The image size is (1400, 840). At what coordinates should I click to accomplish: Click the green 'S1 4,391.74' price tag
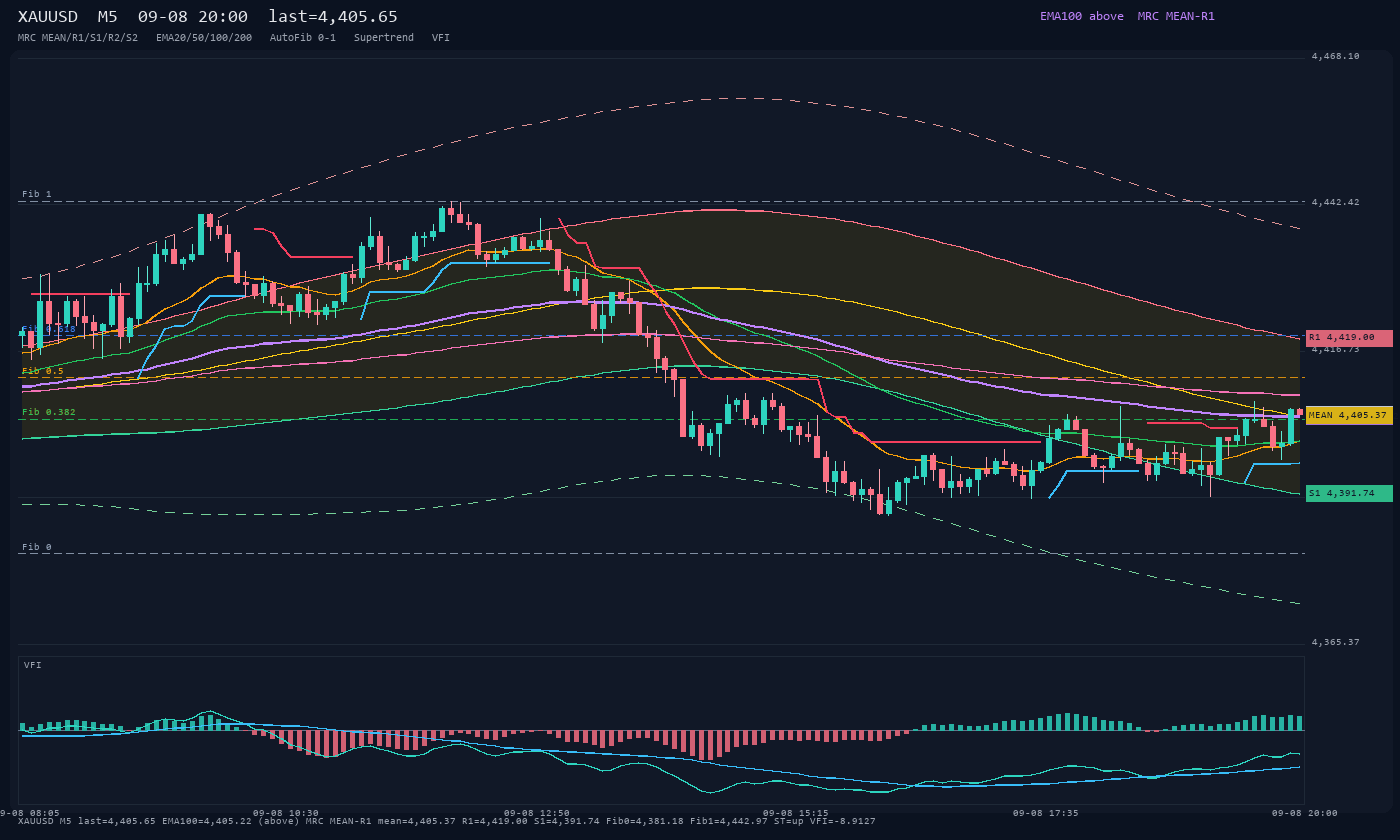click(x=1349, y=493)
